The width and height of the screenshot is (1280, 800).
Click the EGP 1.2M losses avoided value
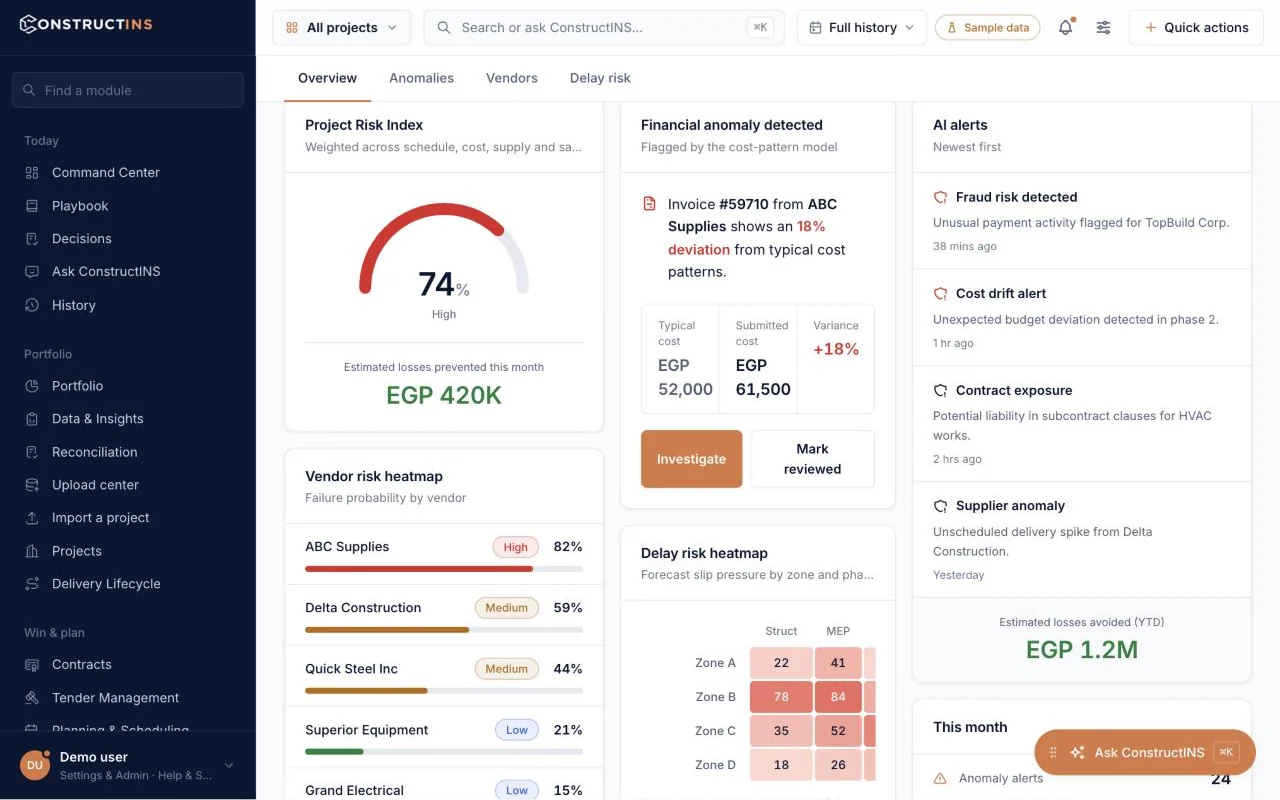[x=1082, y=650]
